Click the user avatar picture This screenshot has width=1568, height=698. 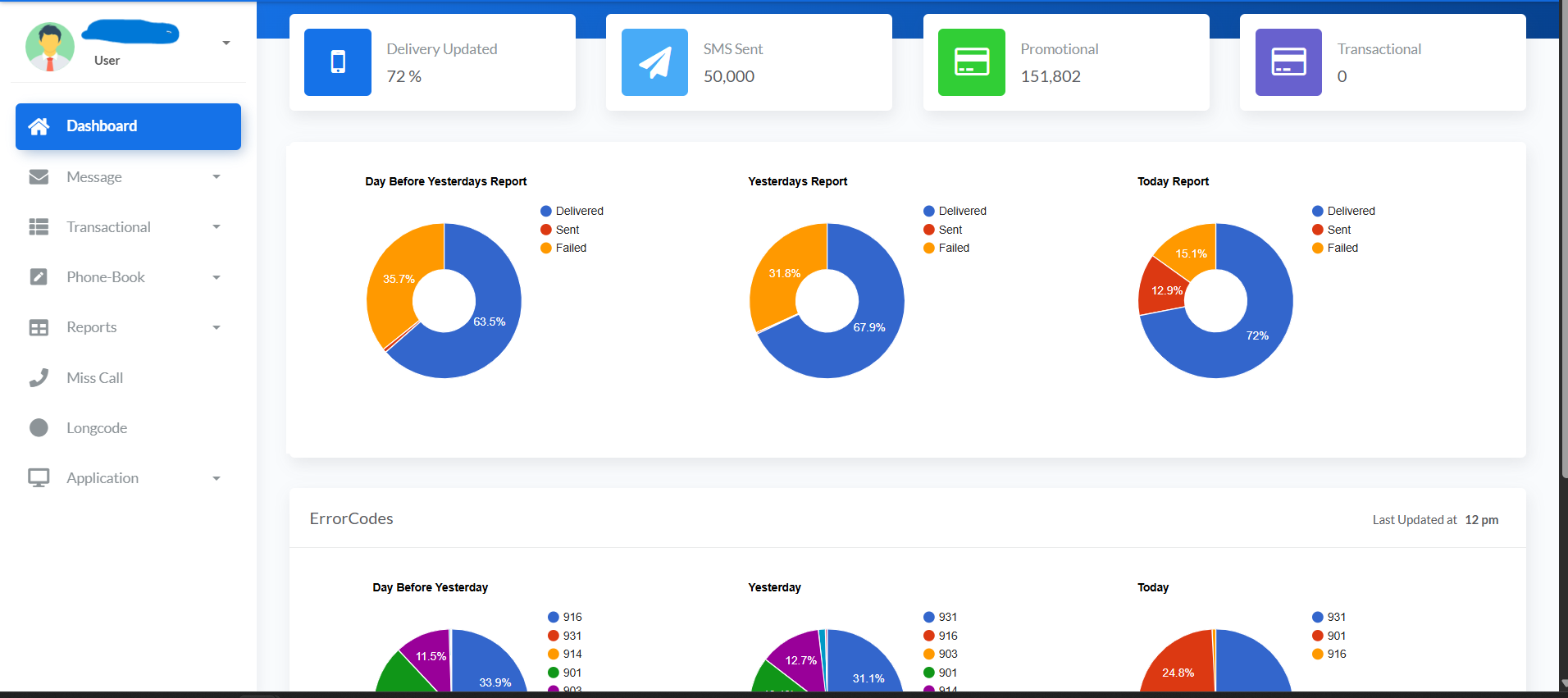point(50,47)
